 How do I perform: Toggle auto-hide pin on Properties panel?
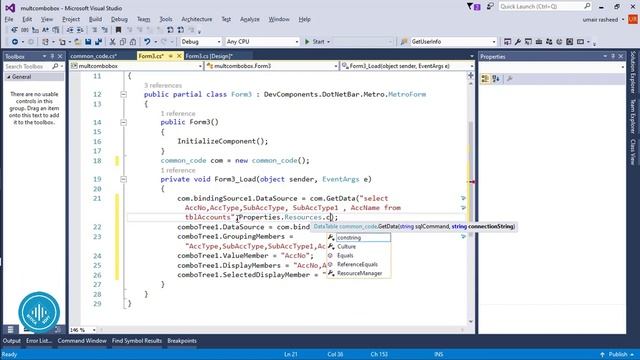(613, 56)
